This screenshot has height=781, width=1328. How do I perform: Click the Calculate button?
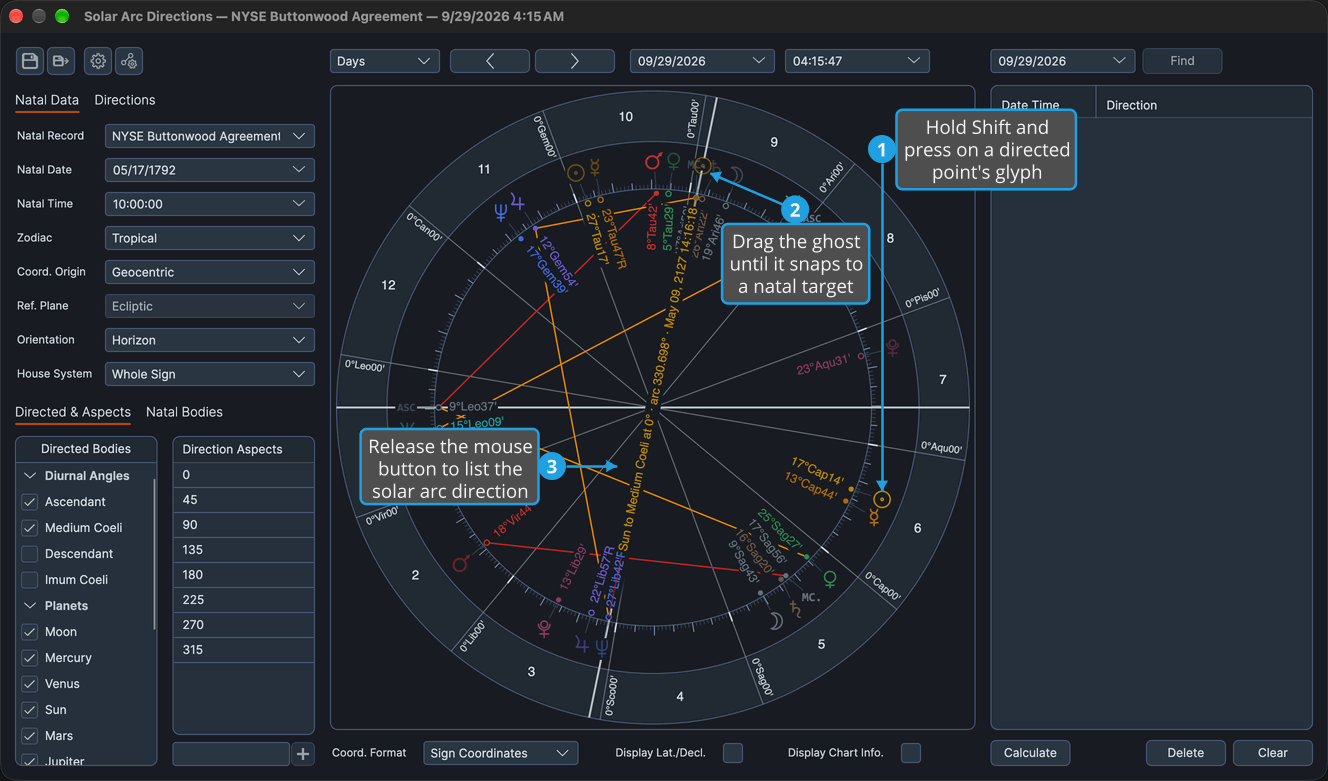pos(1030,753)
